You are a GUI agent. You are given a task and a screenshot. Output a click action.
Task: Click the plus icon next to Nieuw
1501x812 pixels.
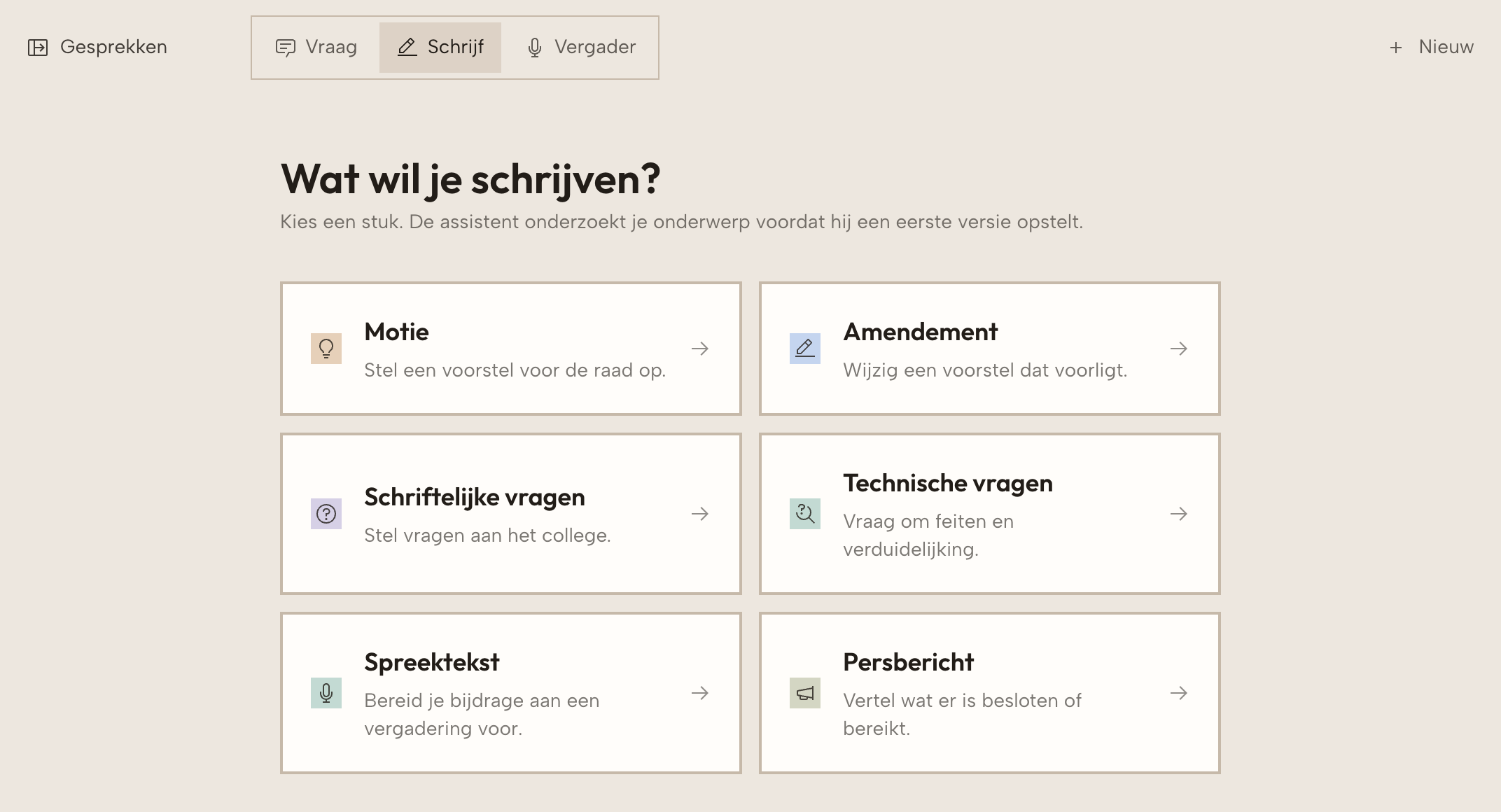point(1396,48)
